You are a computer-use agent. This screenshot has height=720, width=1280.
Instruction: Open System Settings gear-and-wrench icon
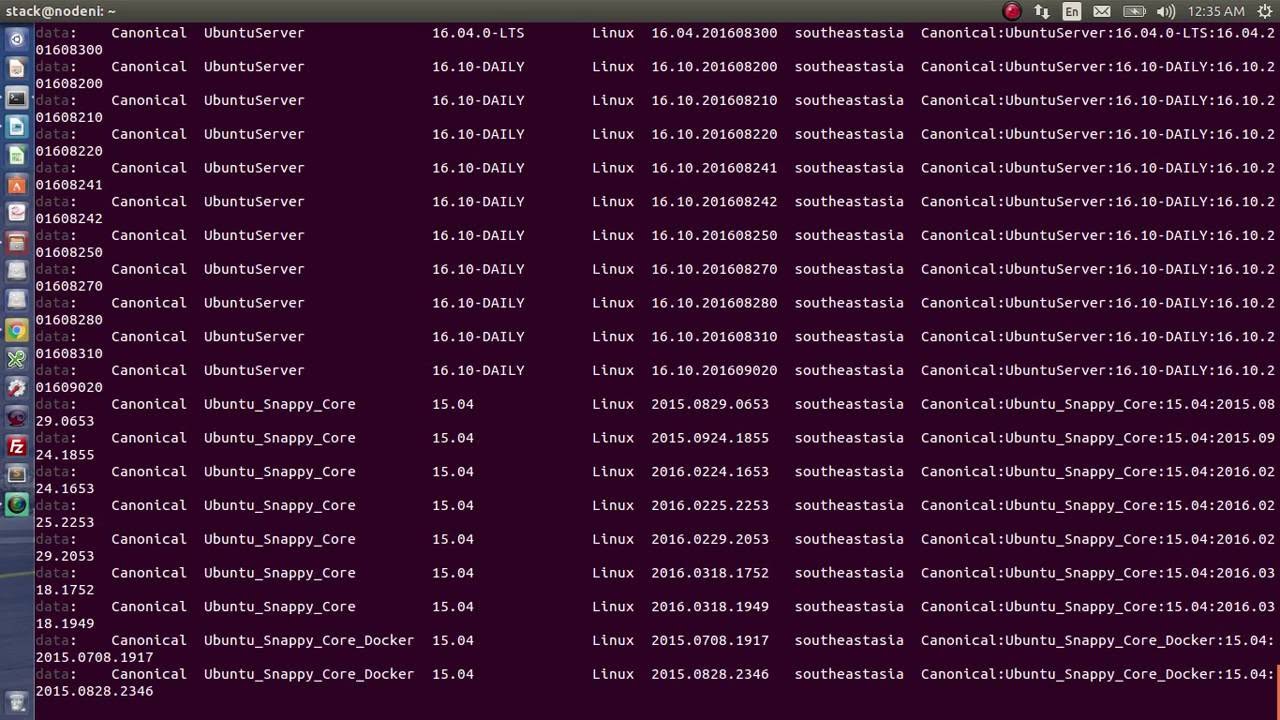16,388
